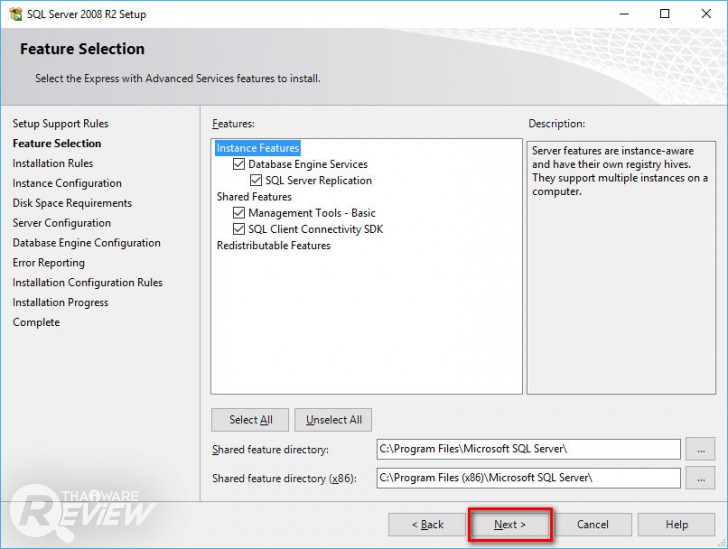Click the Database Engine Configuration step
The image size is (728, 549).
86,243
